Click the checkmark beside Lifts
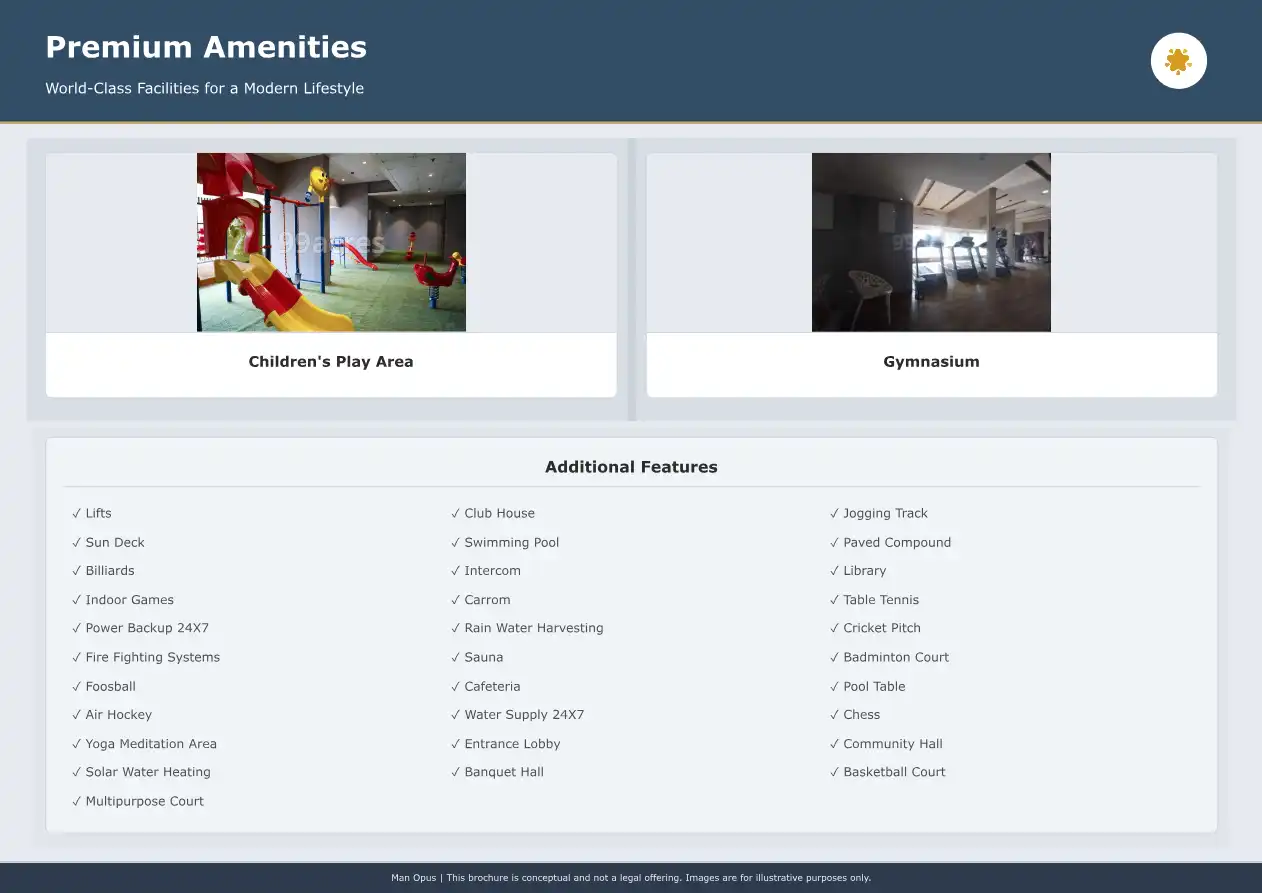Image resolution: width=1262 pixels, height=893 pixels. click(x=76, y=513)
